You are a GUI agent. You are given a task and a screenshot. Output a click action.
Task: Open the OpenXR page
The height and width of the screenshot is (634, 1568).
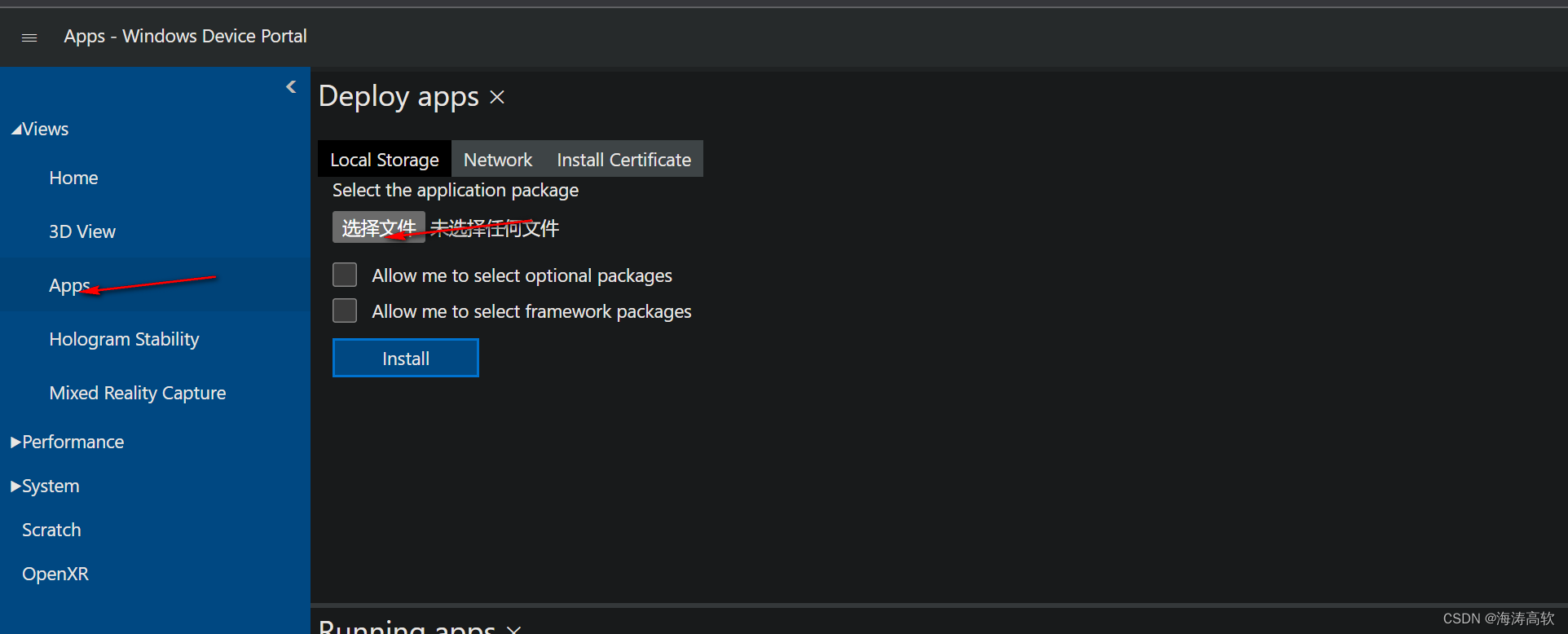(55, 574)
